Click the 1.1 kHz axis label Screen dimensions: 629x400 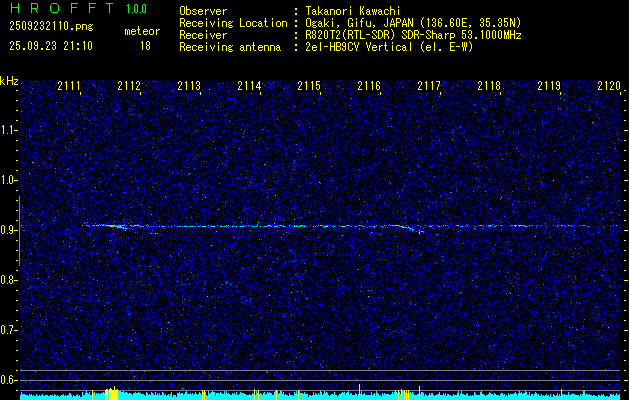[x=8, y=130]
